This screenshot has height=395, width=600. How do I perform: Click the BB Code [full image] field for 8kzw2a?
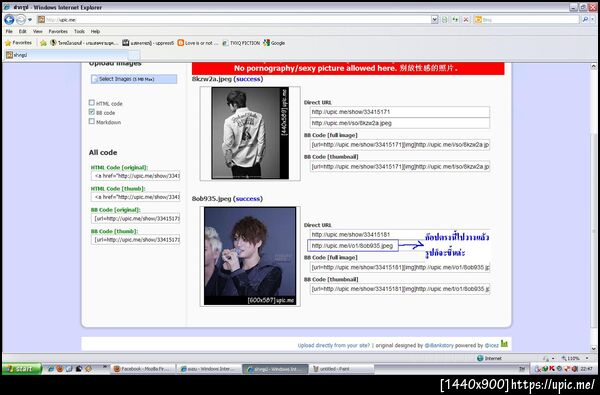tap(400, 145)
